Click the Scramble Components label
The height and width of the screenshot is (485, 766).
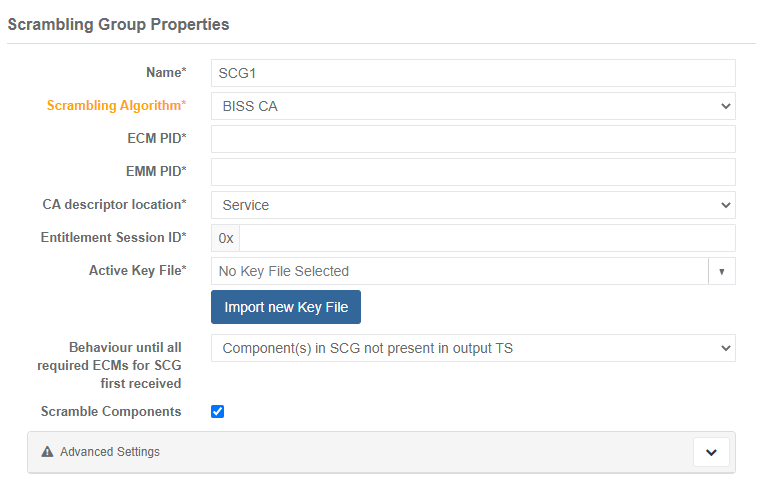tap(111, 411)
